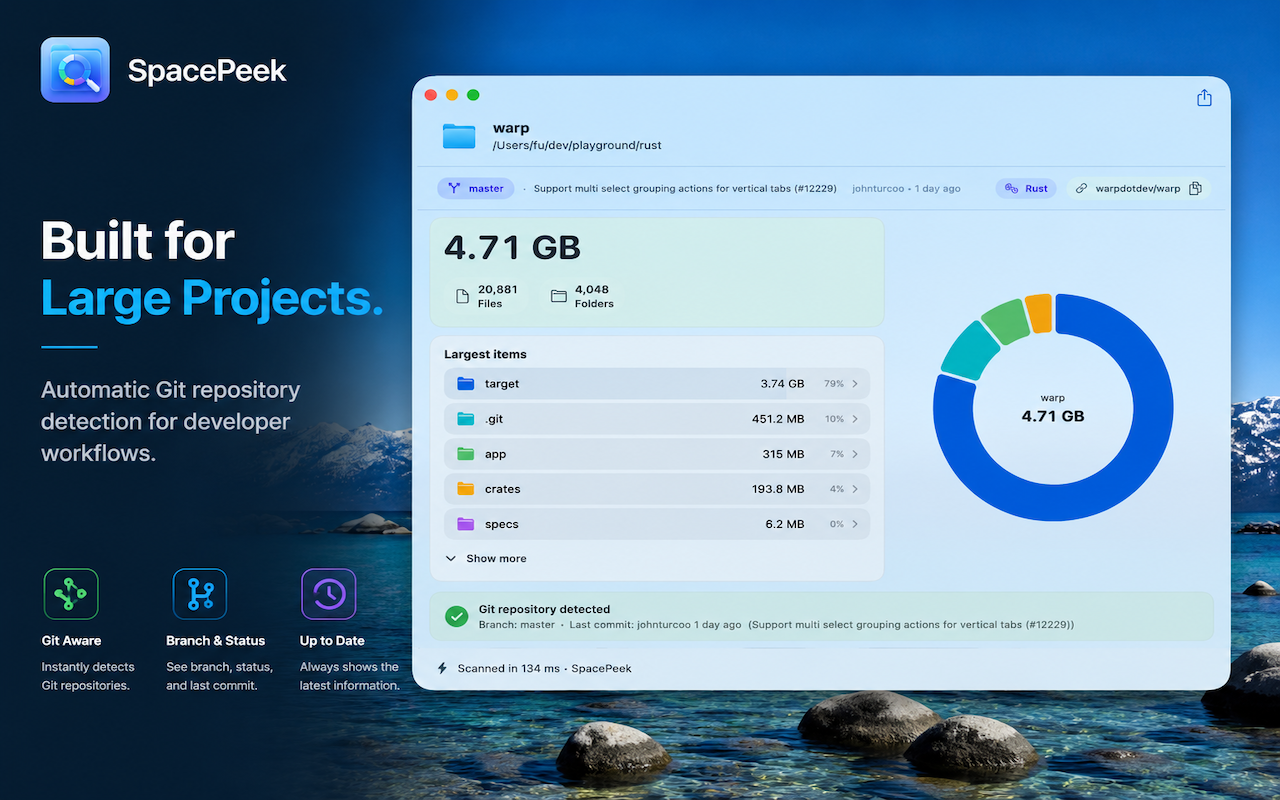Click the 79% percentage label
1280x800 pixels.
834,384
